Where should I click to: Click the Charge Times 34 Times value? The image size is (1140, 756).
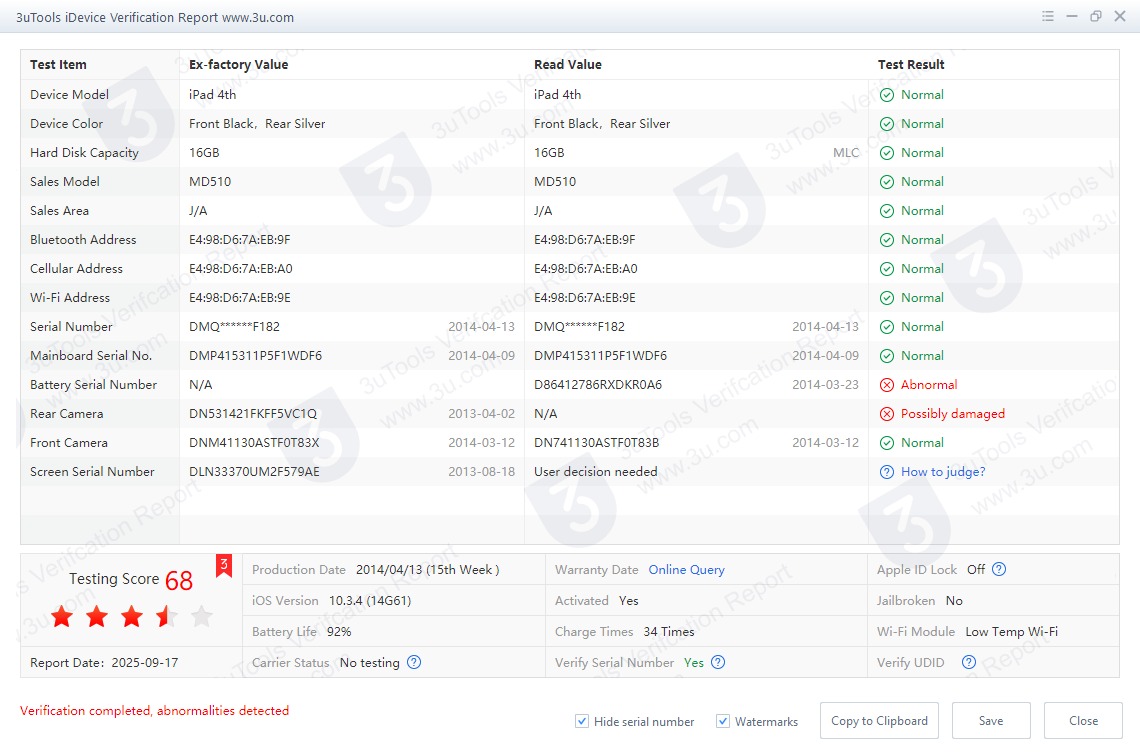tap(669, 632)
